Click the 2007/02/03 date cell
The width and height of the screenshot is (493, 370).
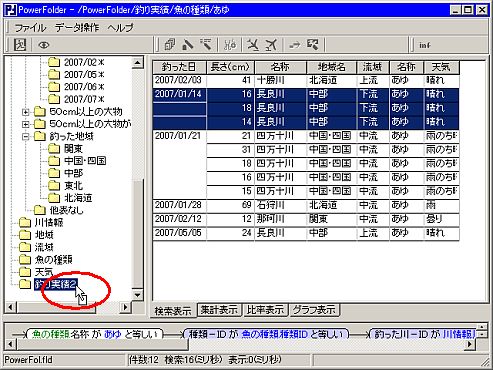click(x=179, y=81)
